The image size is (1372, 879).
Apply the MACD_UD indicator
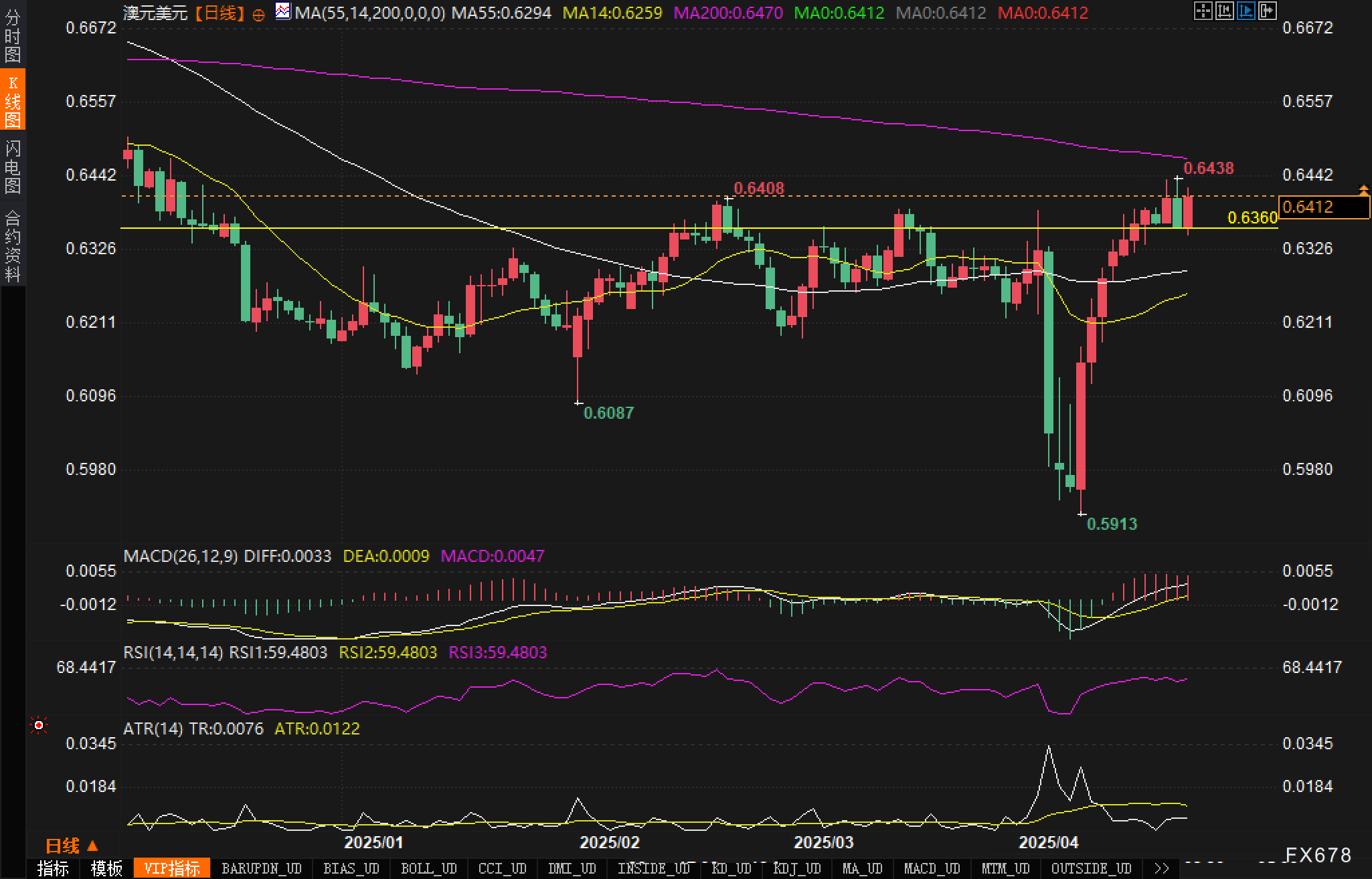(x=932, y=868)
